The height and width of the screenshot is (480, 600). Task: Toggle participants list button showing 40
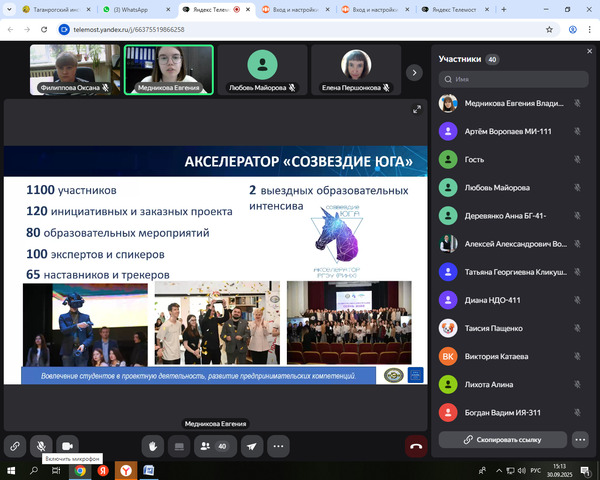click(x=214, y=446)
